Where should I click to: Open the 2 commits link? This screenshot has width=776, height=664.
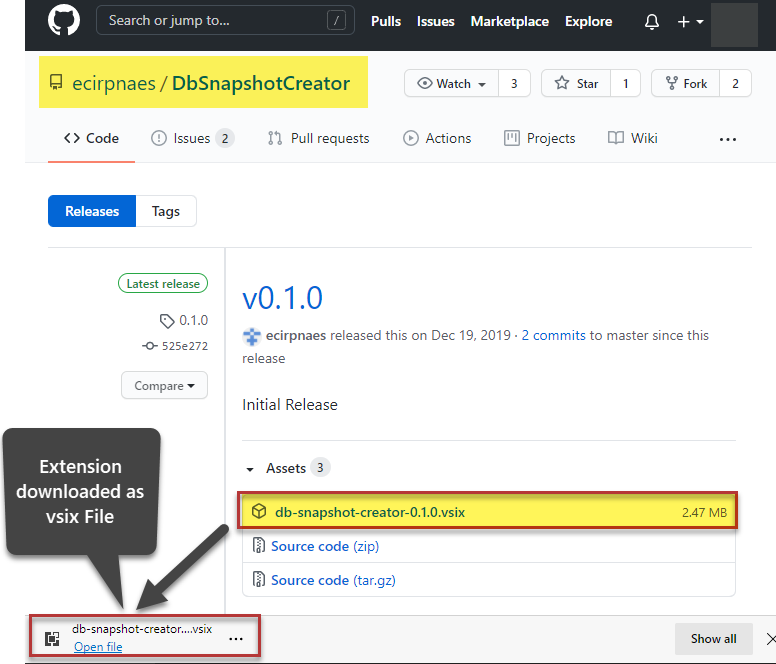tap(553, 335)
